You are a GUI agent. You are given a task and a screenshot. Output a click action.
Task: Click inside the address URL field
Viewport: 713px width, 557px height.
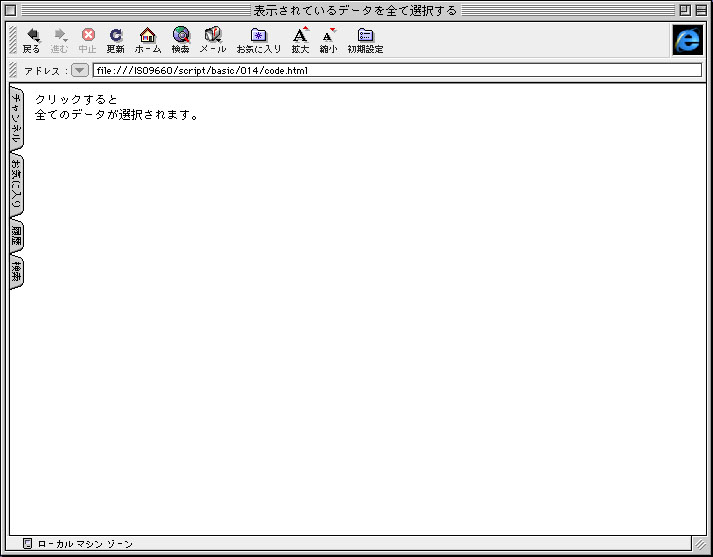point(396,71)
